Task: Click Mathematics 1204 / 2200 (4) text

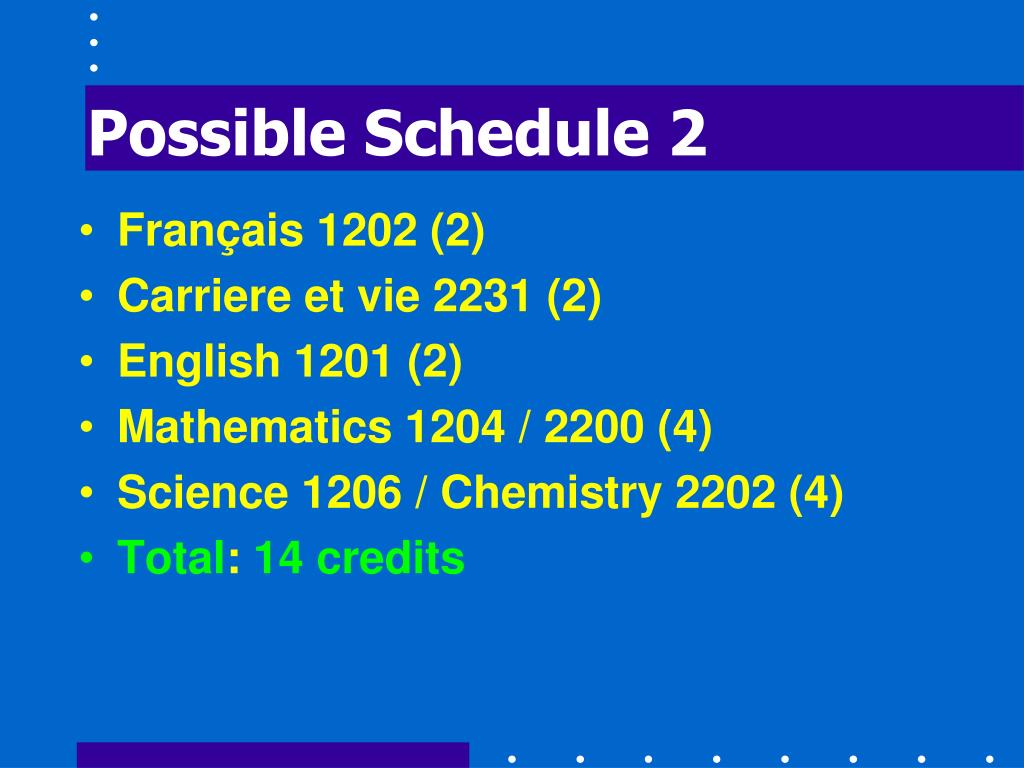Action: [415, 428]
